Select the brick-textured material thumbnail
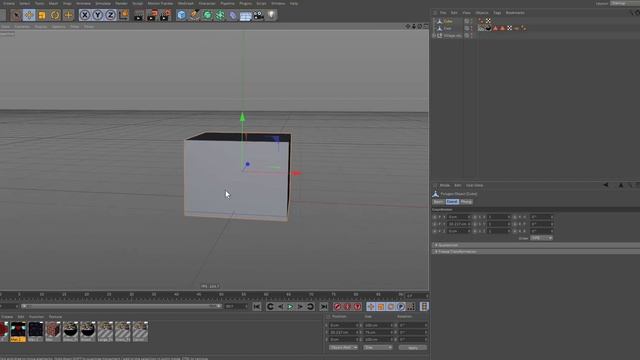This screenshot has width=640, height=360. click(x=53, y=331)
